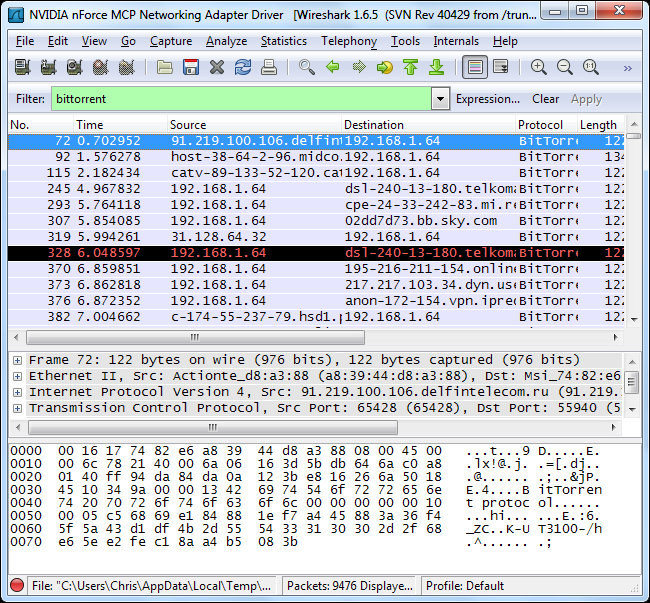
Task: Click the red capture status indicator
Action: (x=17, y=585)
